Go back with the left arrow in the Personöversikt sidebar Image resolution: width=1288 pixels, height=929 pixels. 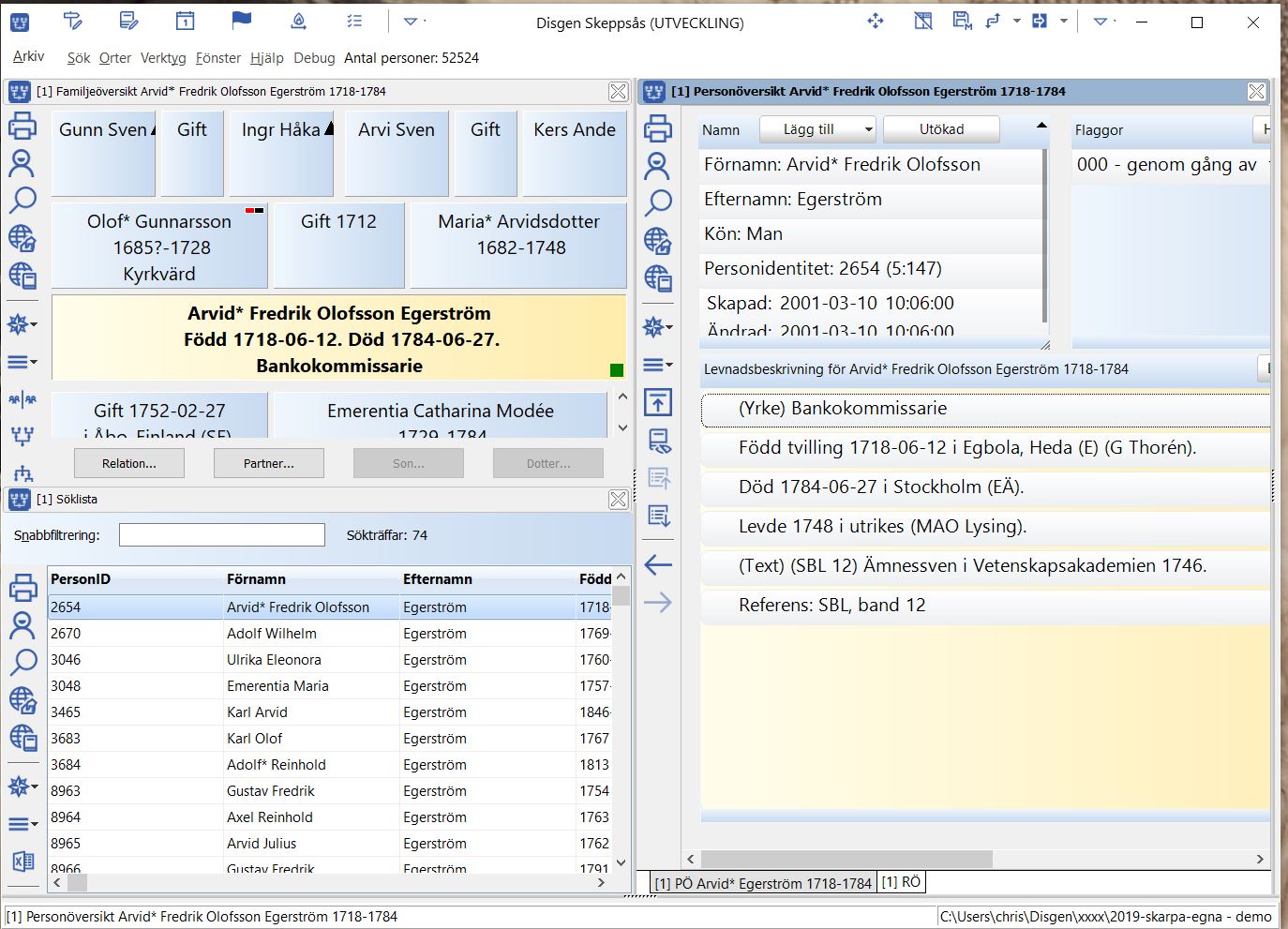coord(658,564)
